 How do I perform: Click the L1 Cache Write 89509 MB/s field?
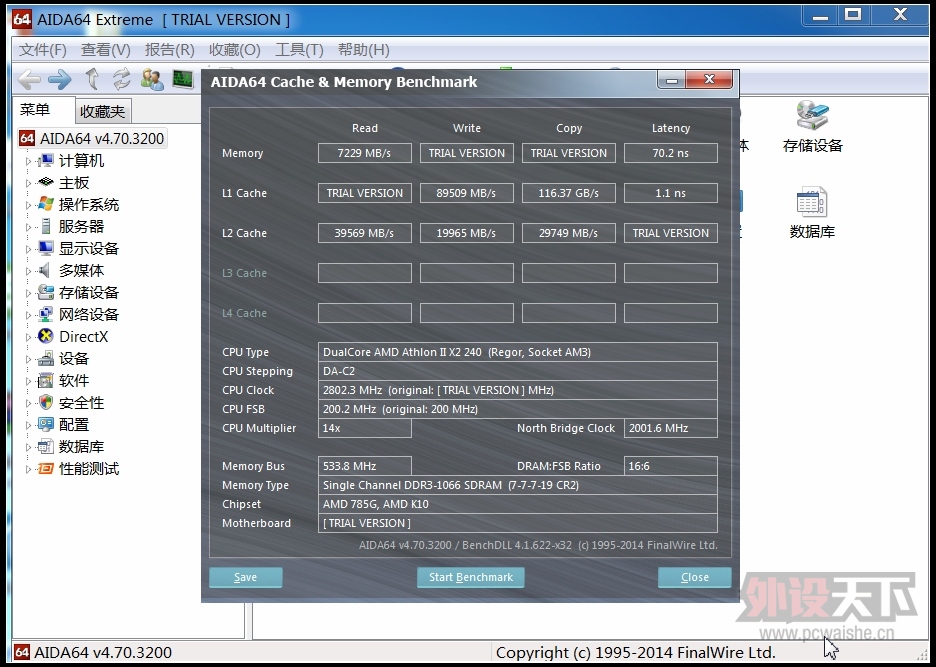[466, 193]
